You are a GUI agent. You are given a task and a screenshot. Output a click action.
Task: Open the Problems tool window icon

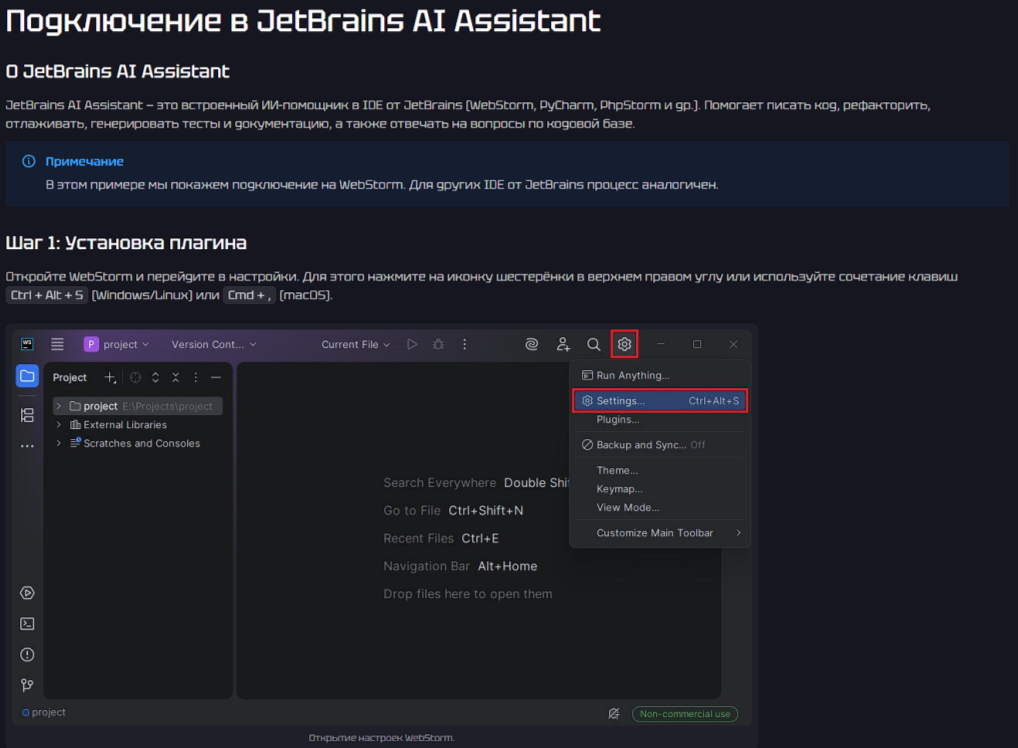point(27,655)
